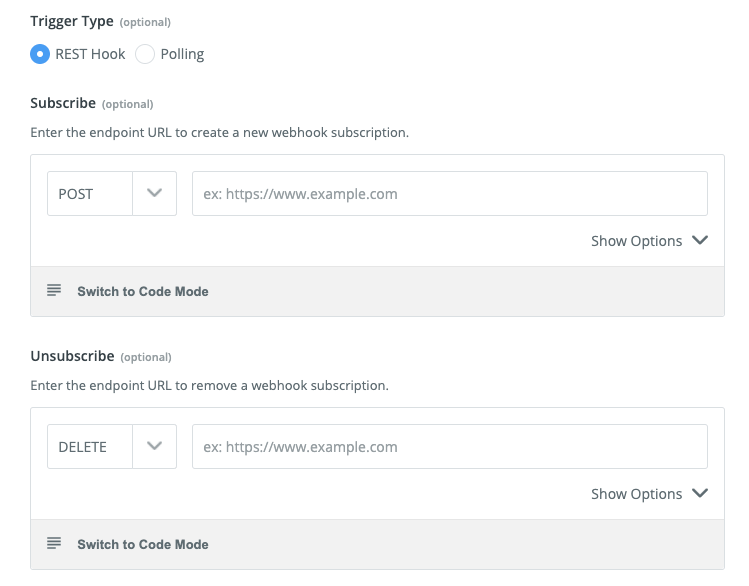Click the Subscribe code mode lines icon
749x586 pixels.
coord(54,291)
